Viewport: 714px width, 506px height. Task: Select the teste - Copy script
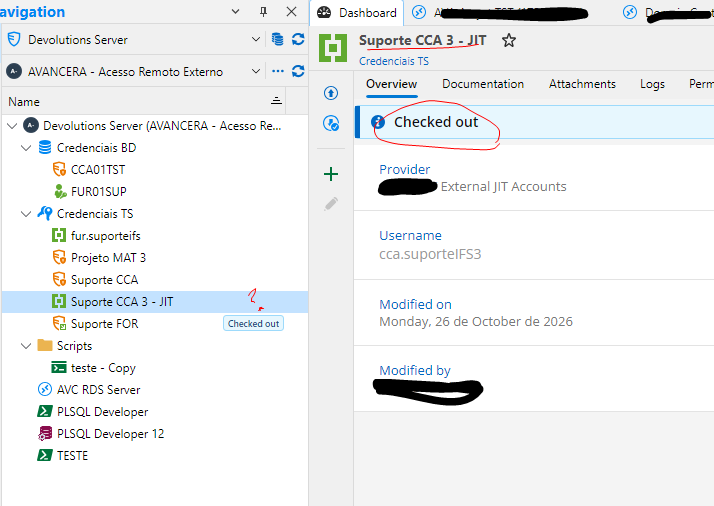[x=103, y=368]
